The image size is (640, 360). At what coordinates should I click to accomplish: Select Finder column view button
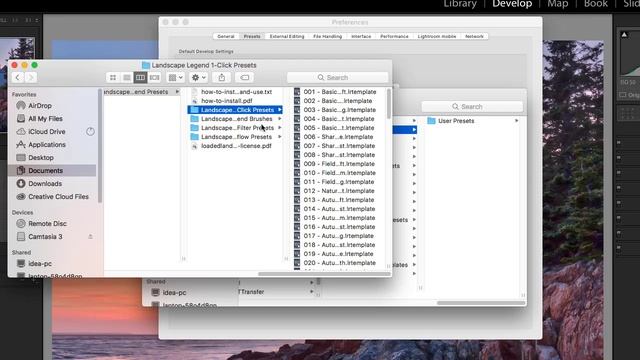(x=140, y=78)
